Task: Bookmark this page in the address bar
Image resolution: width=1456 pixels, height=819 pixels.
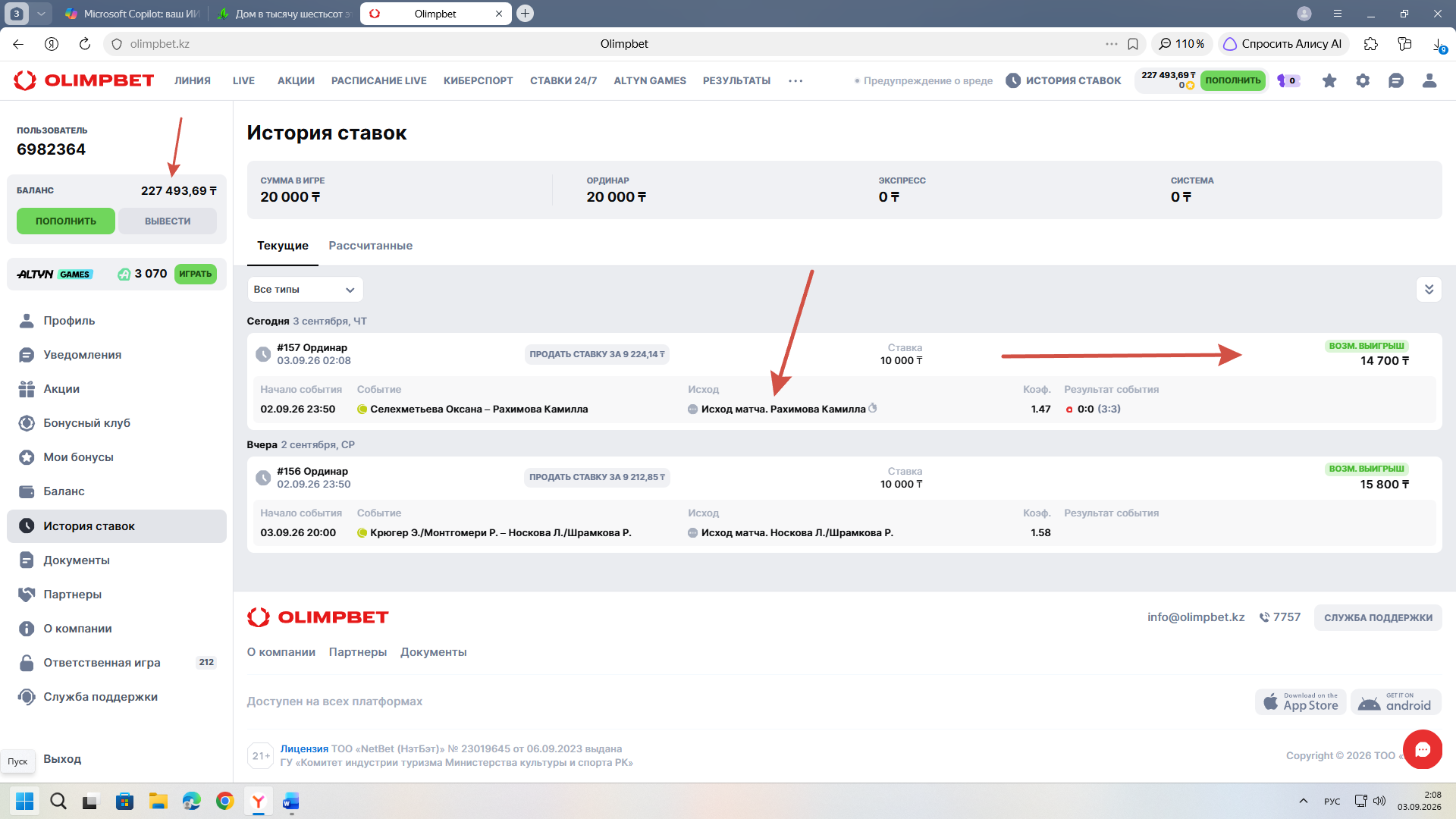Action: [1133, 44]
